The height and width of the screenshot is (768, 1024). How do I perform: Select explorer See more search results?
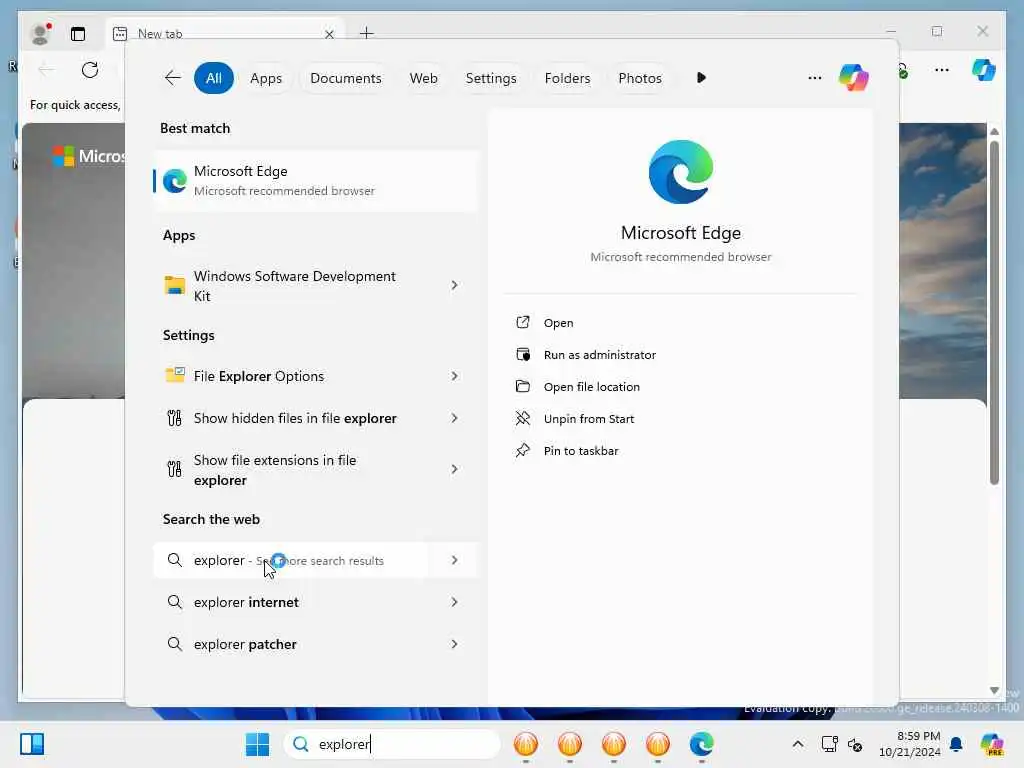[x=291, y=560]
